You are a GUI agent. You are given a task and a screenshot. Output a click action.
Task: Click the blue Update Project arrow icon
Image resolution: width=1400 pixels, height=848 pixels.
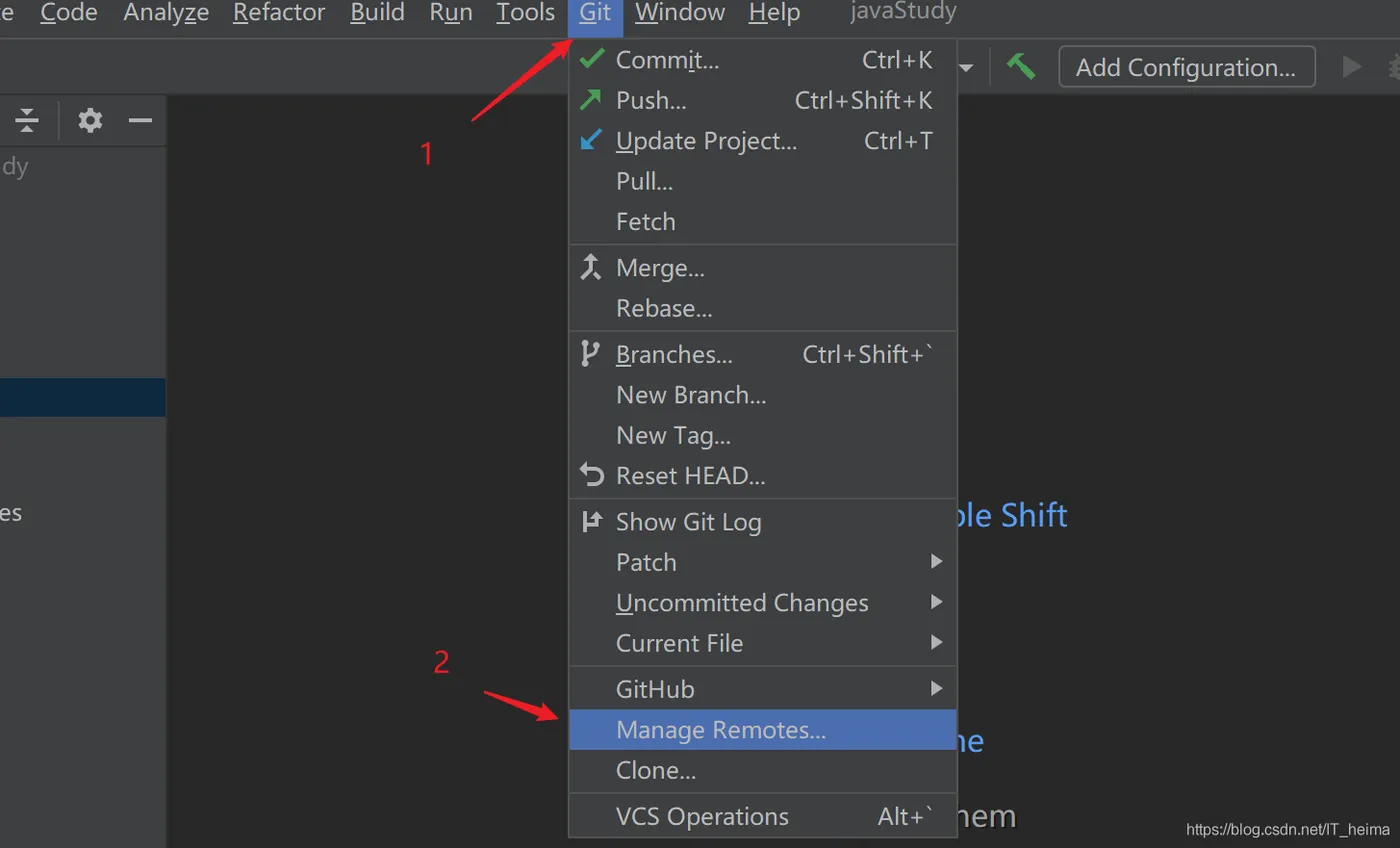point(592,140)
